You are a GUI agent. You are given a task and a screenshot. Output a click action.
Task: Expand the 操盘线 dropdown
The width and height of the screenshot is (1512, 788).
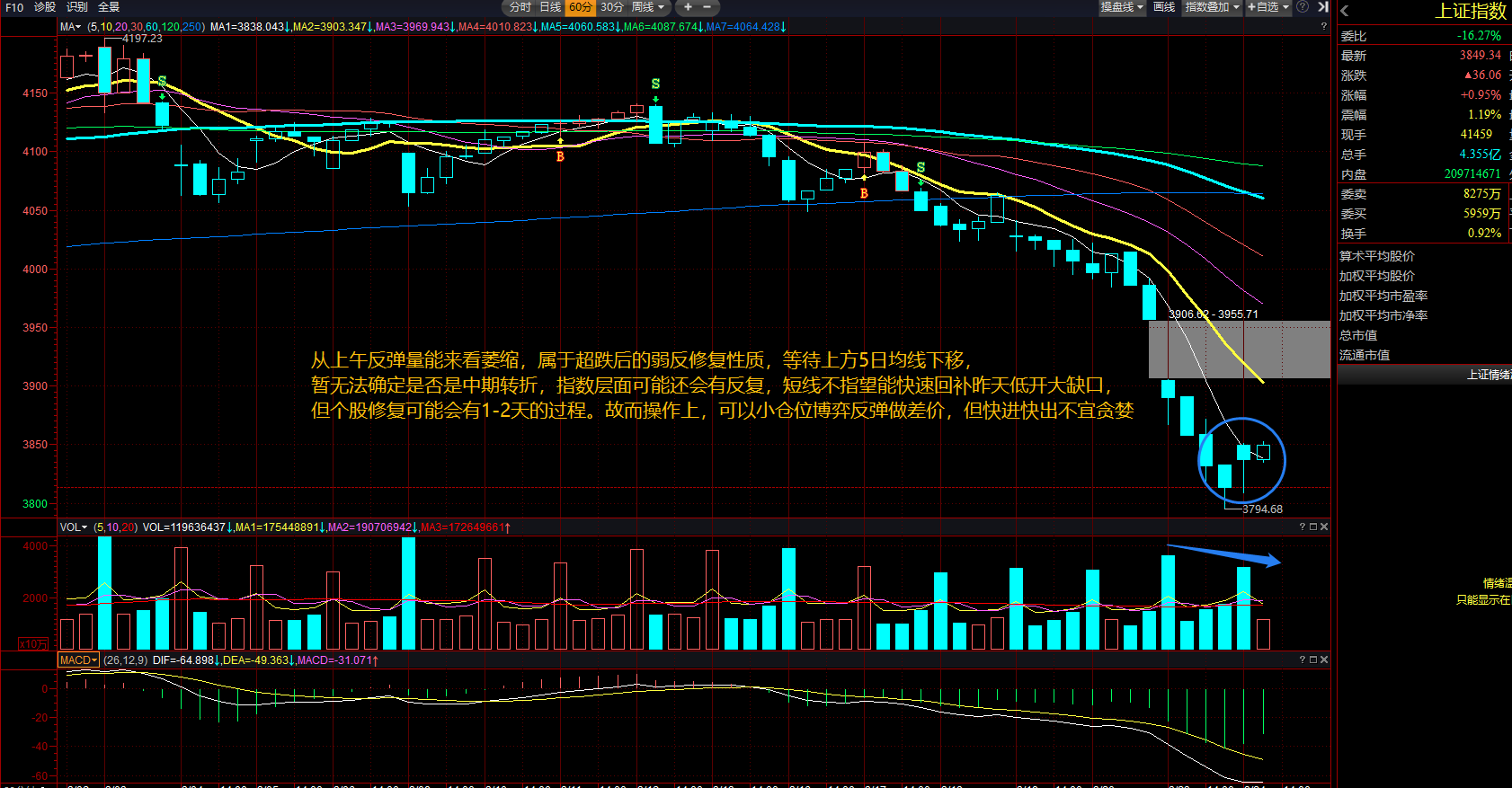click(1122, 7)
